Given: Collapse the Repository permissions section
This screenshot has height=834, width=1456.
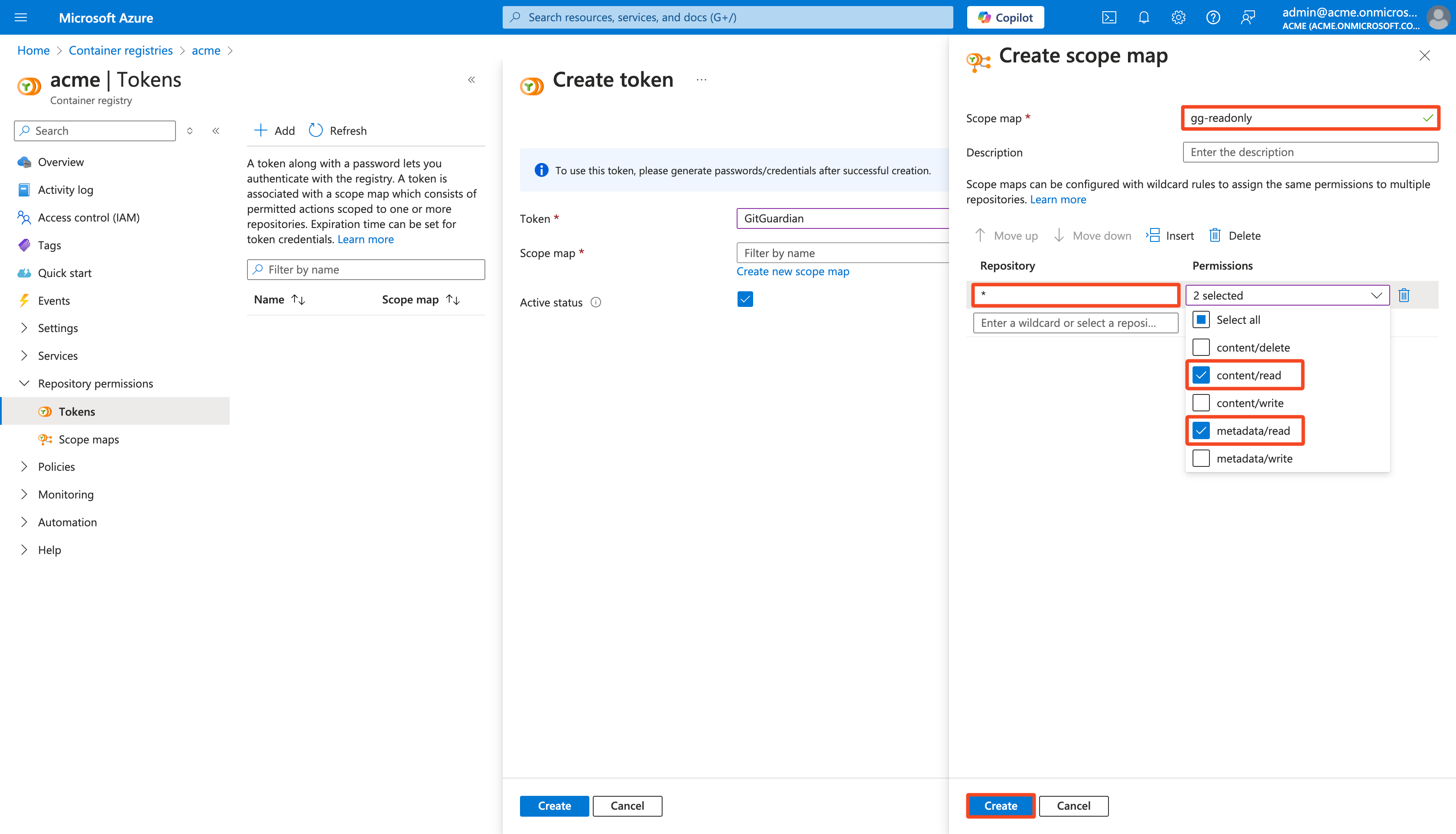Looking at the screenshot, I should 24,383.
